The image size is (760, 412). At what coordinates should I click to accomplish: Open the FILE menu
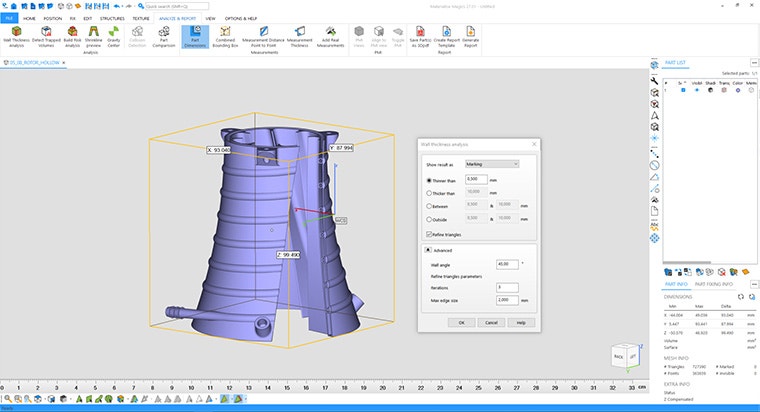click(x=9, y=18)
